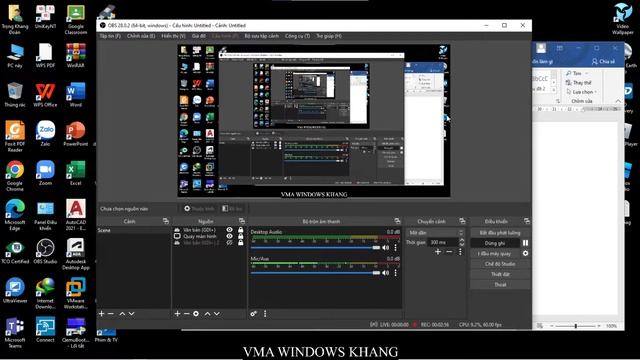The width and height of the screenshot is (640, 360).
Task: Click Thoát to exit OBS
Action: [500, 284]
